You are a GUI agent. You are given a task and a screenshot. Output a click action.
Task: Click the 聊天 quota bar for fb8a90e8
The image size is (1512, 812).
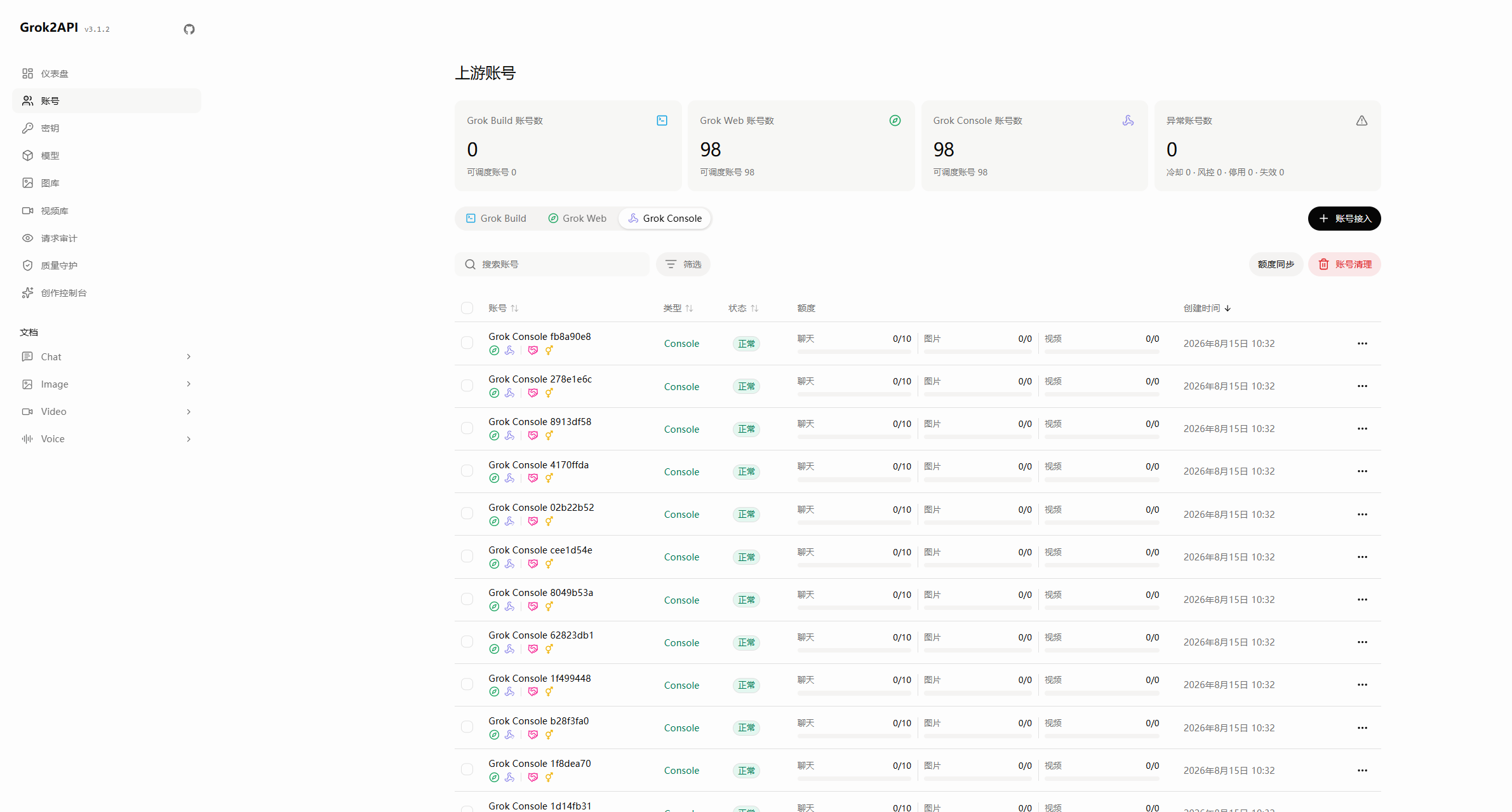pos(854,352)
